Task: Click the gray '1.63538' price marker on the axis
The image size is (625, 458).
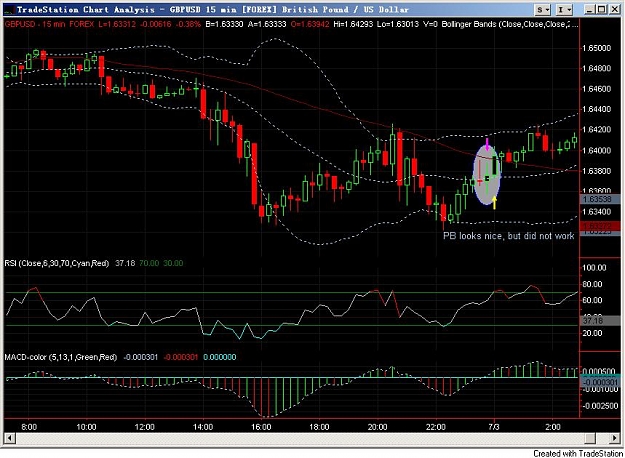Action: (x=599, y=199)
